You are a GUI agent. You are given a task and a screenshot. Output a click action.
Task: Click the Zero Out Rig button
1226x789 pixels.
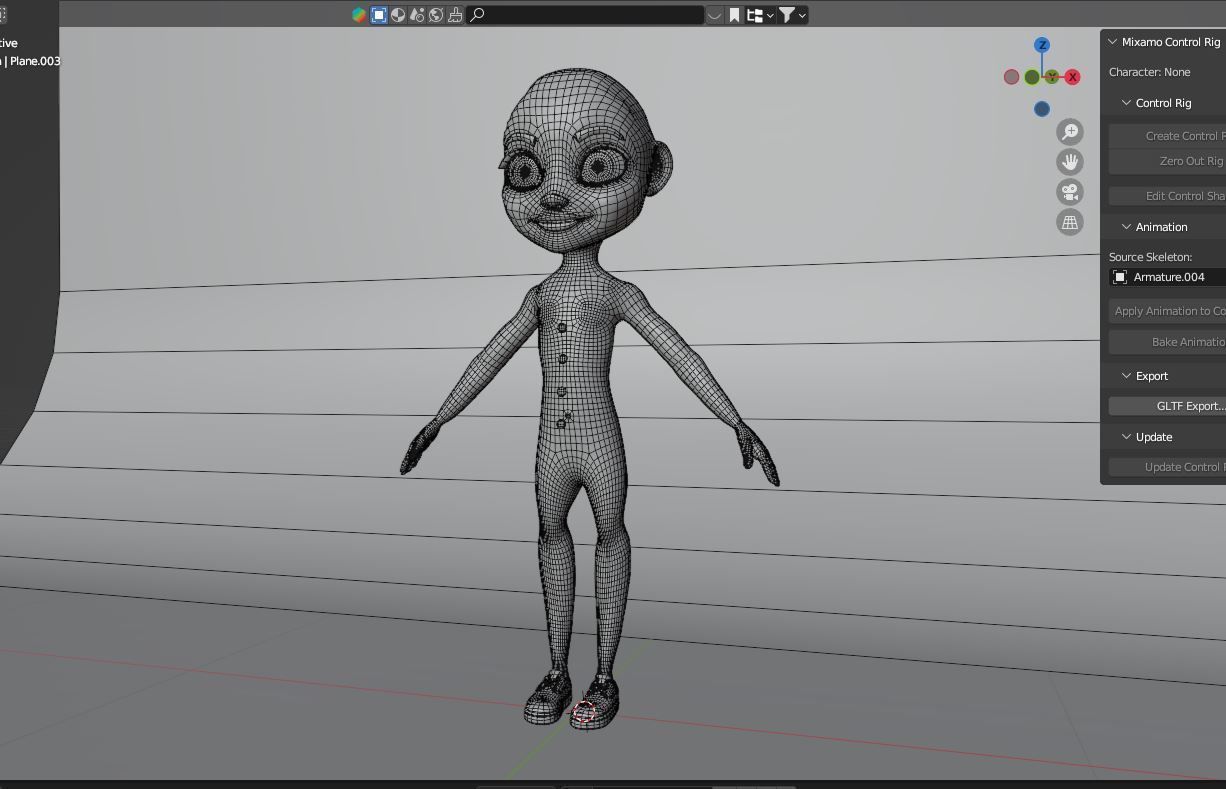coord(1168,161)
